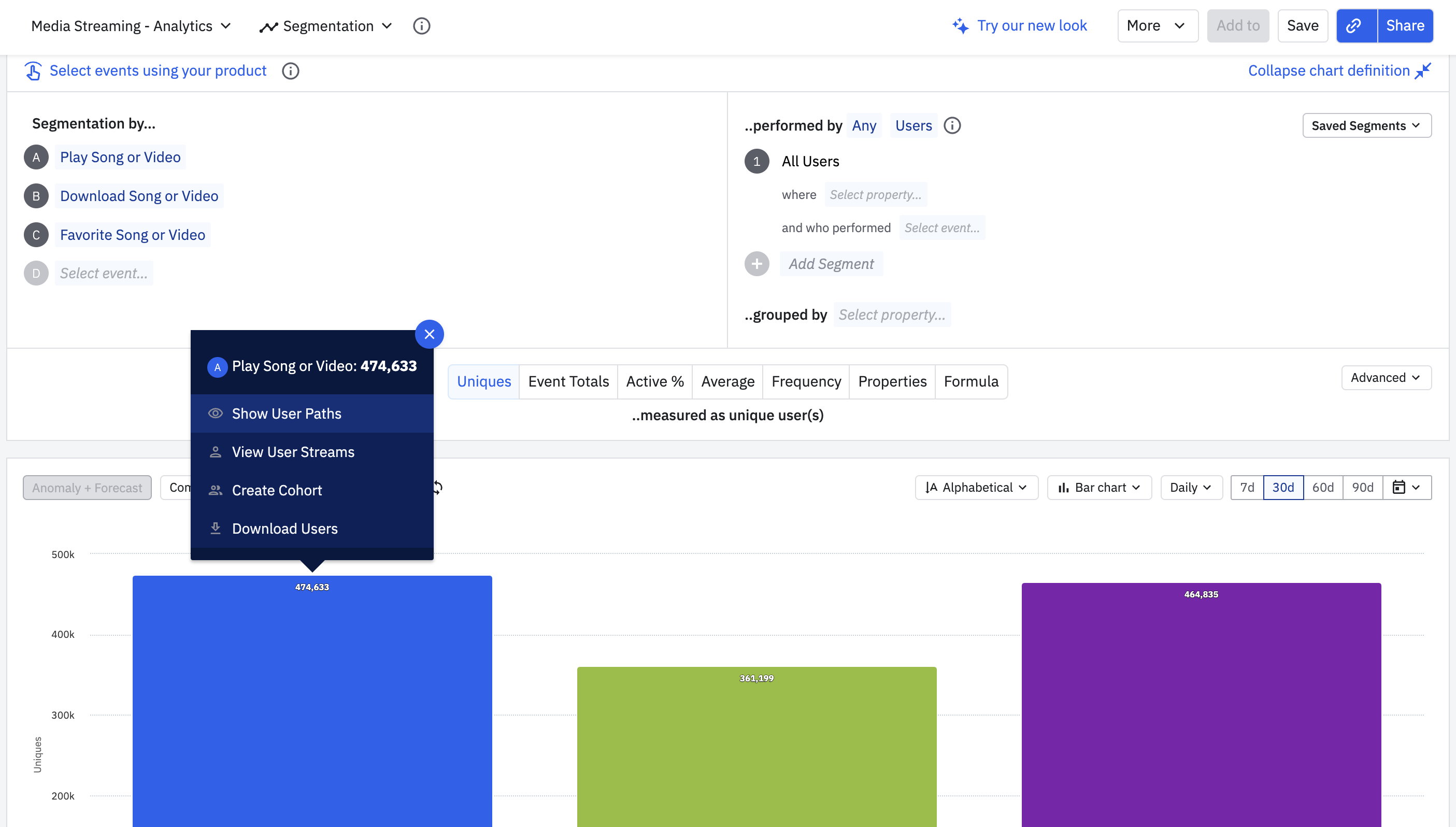This screenshot has height=827, width=1456.
Task: Click the plus icon for Add Segment
Action: 756,264
